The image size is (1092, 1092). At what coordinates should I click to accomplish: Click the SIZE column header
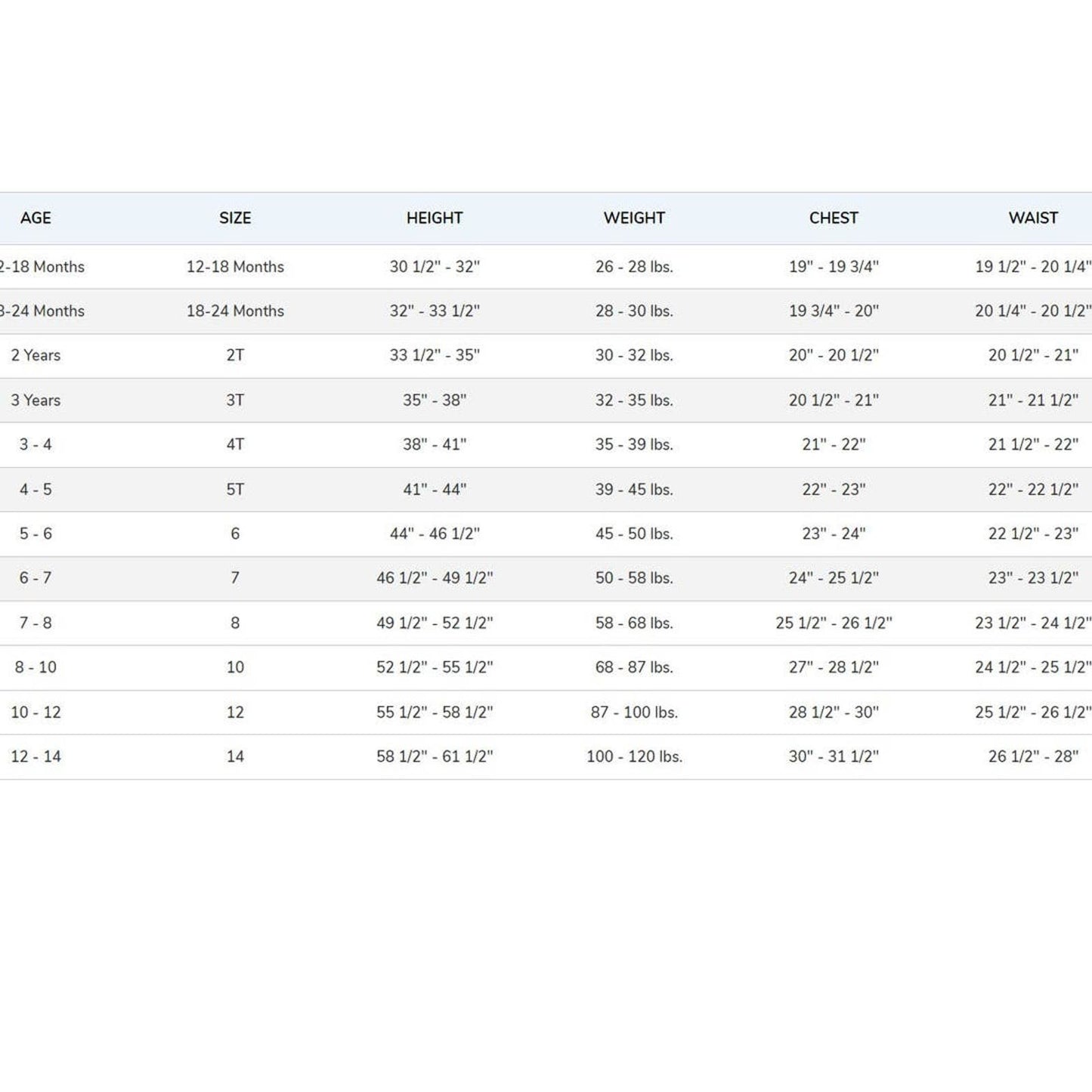coord(235,218)
